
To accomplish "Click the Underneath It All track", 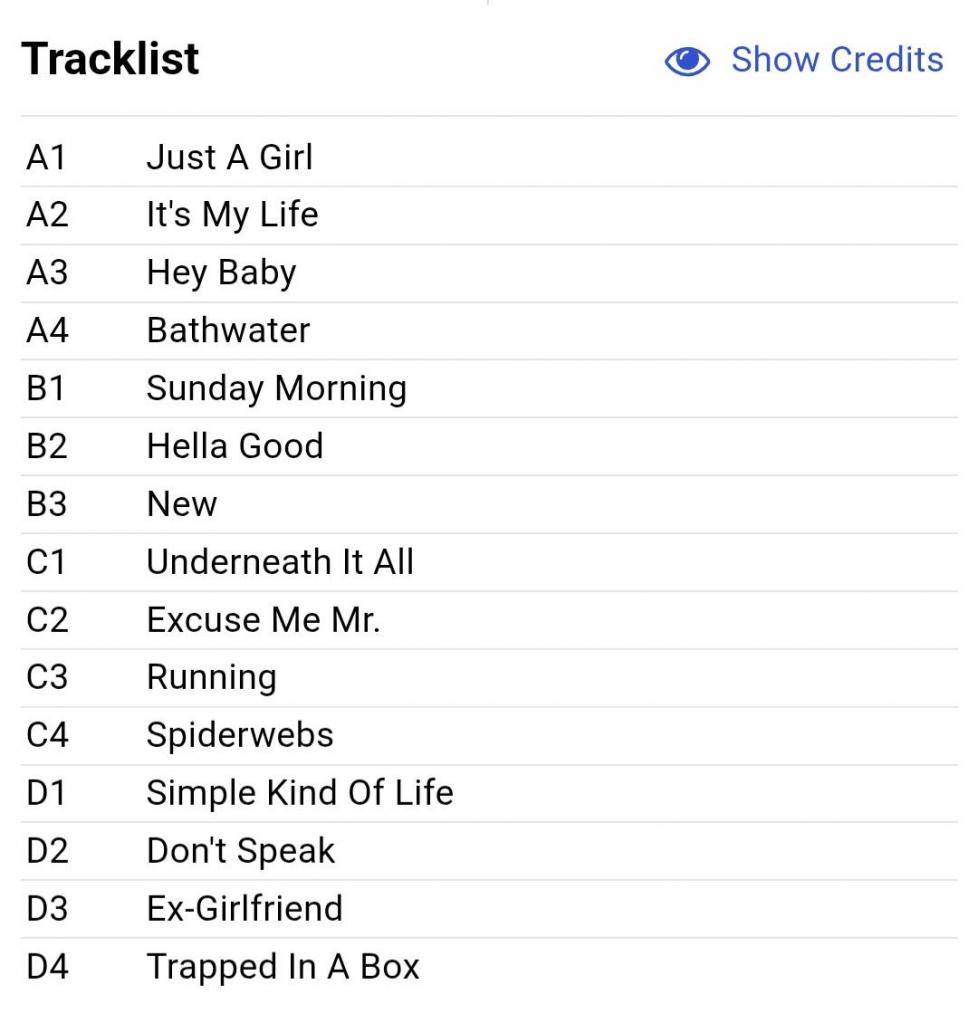I will point(280,562).
